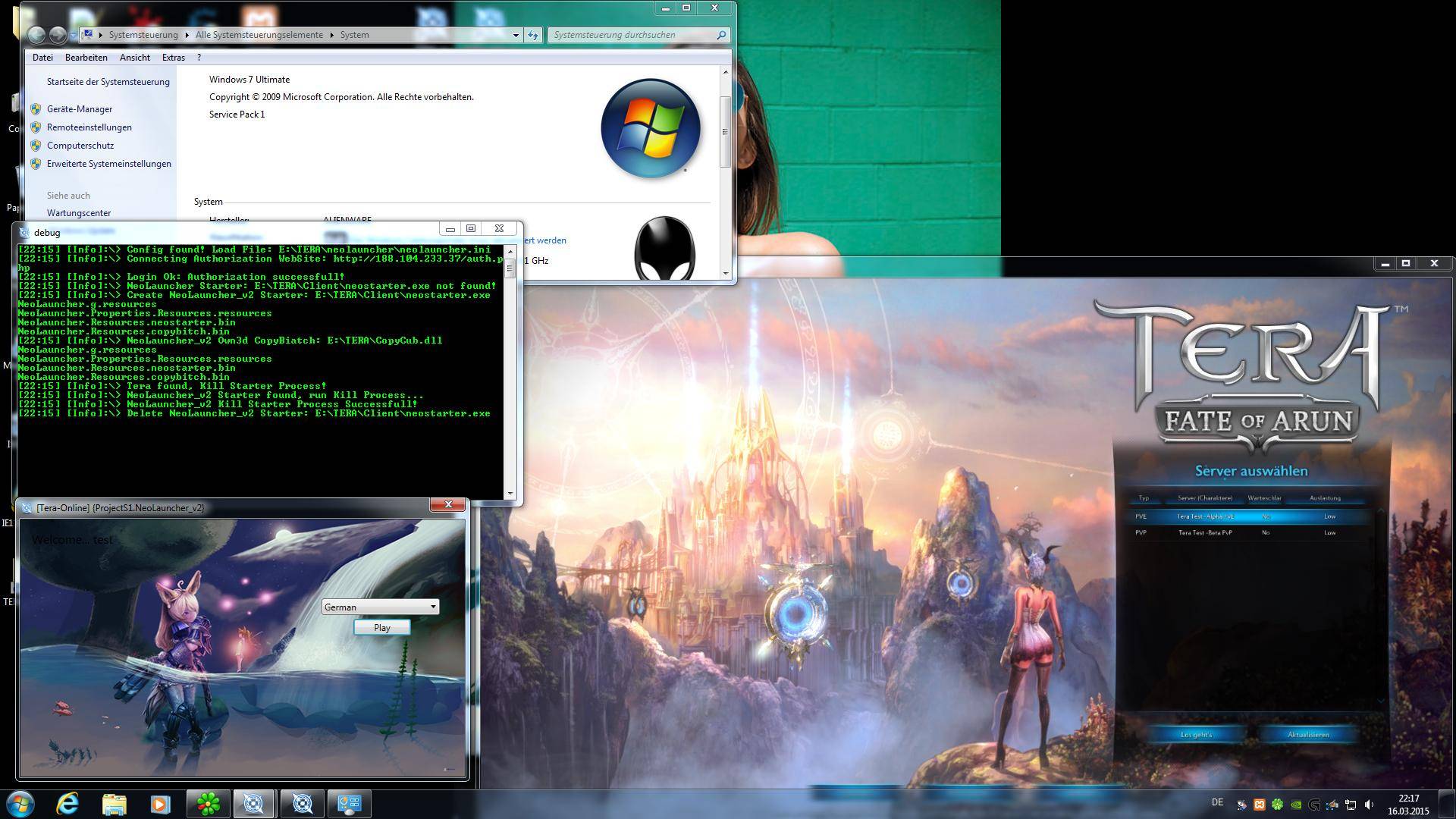Screen dimensions: 1456x819
Task: Expand the address bar history dropdown arrow
Action: coord(516,35)
